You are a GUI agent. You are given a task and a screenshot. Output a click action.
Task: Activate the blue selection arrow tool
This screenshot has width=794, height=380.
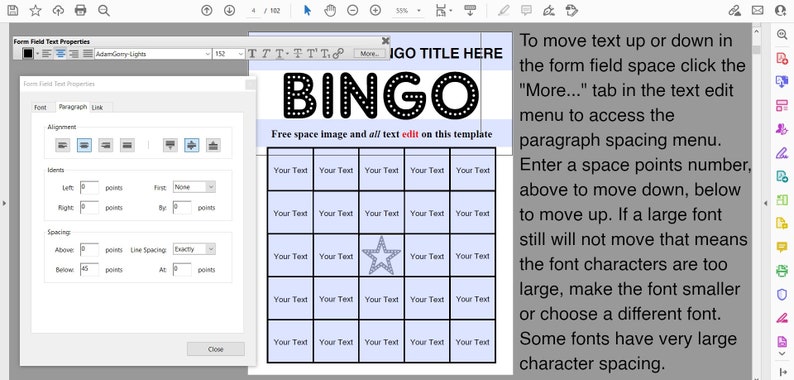307,10
